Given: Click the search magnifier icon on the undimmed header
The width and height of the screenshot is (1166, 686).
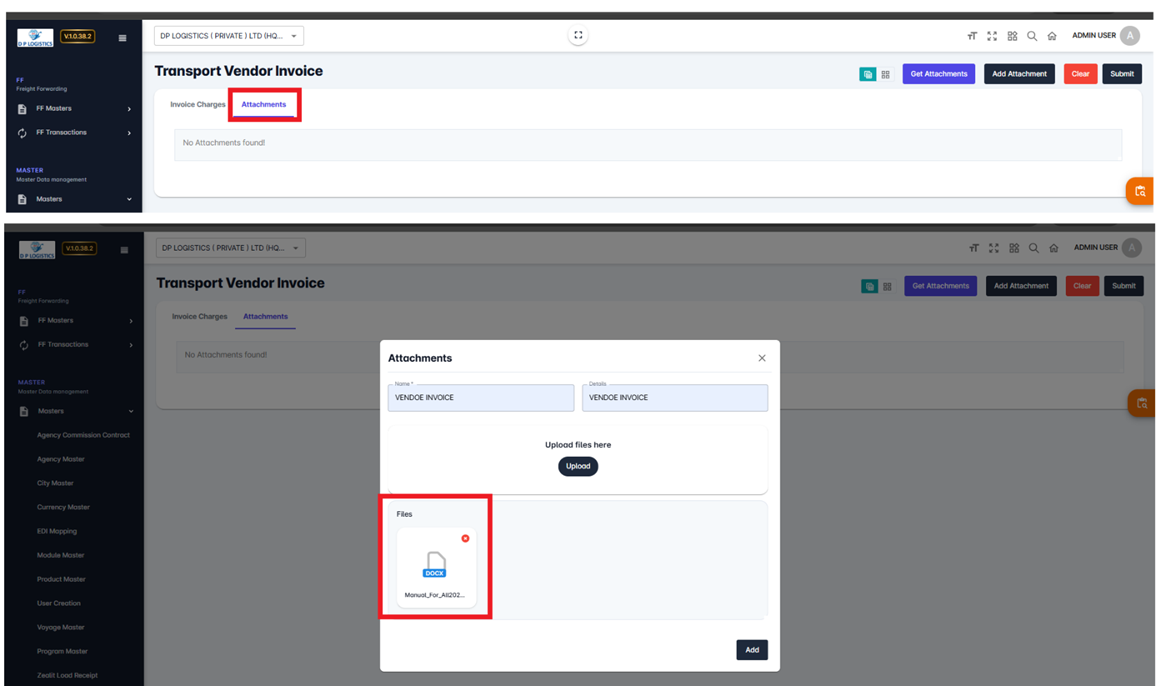Looking at the screenshot, I should (1032, 36).
